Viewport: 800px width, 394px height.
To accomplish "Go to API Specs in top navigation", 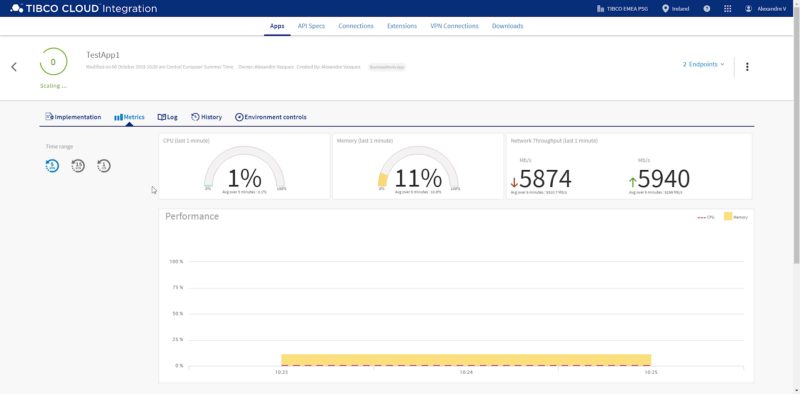I will (x=311, y=26).
